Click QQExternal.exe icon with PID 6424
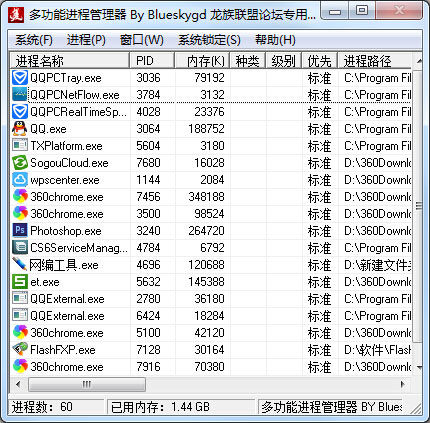This screenshot has width=430, height=423. coord(20,316)
